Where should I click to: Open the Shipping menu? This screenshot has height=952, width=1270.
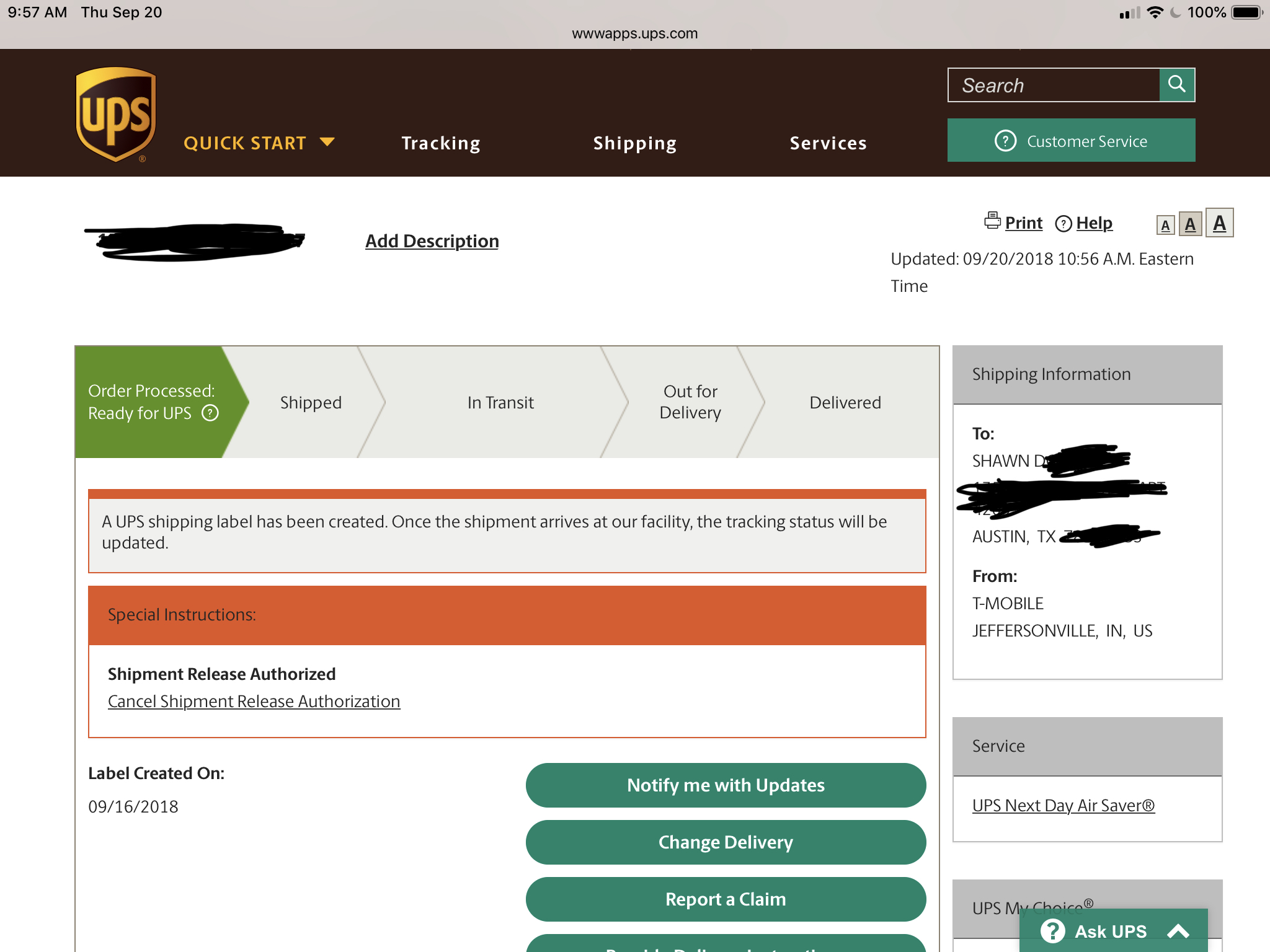[634, 143]
